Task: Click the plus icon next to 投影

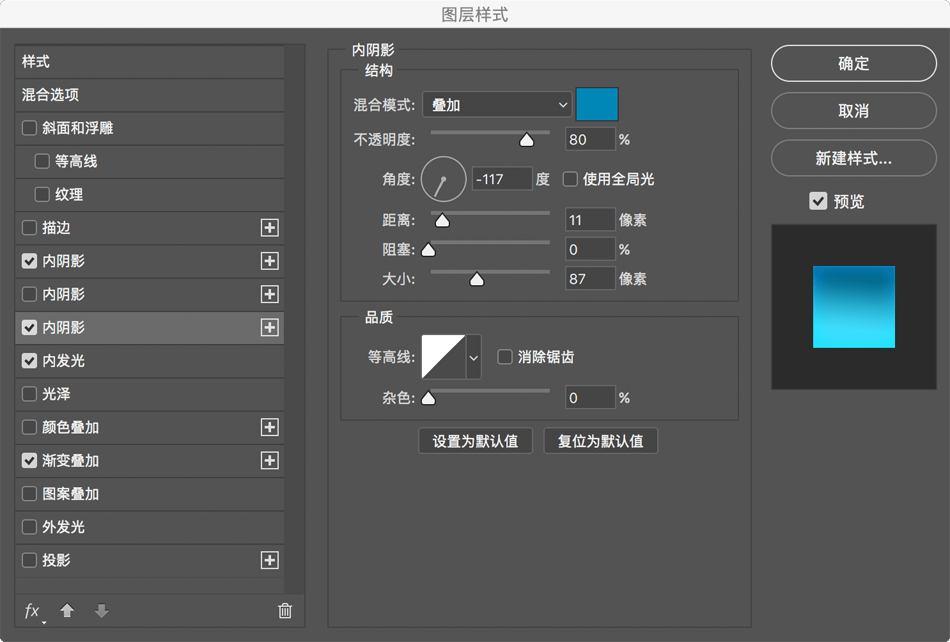Action: (x=270, y=560)
